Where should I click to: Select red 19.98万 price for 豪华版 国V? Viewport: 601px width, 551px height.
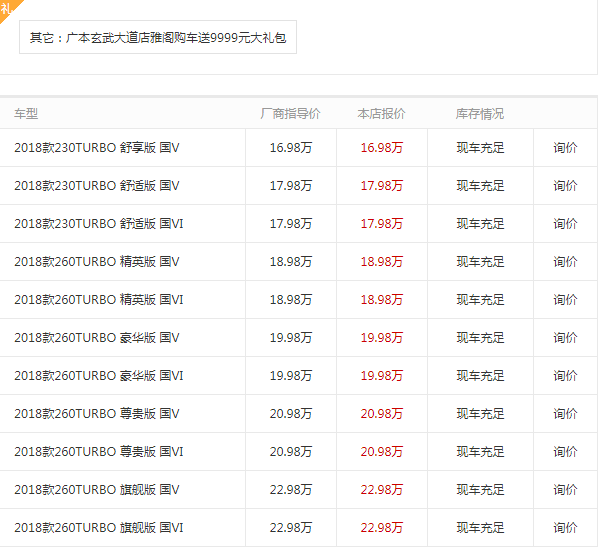(382, 338)
